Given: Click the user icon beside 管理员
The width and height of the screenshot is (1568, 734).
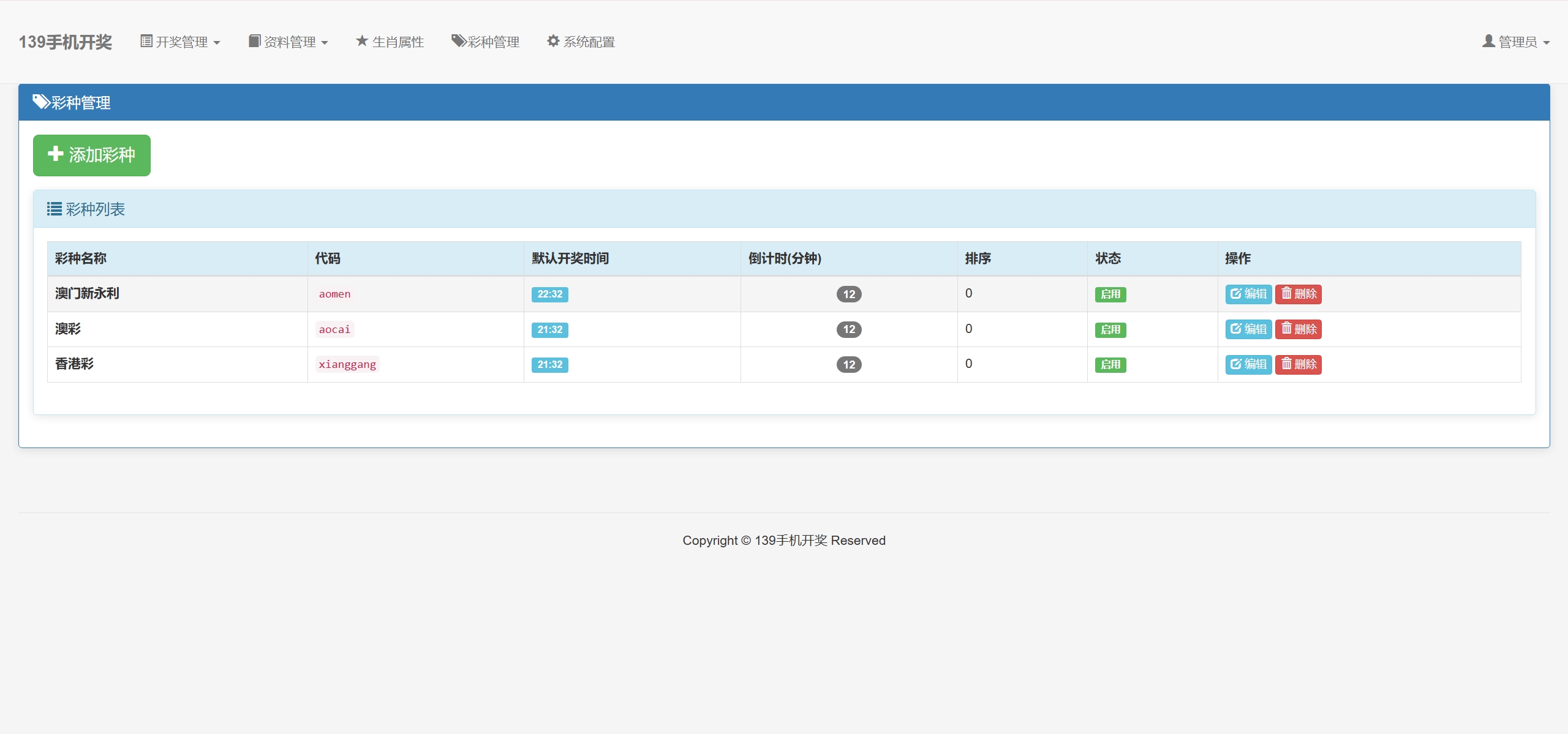Looking at the screenshot, I should pyautogui.click(x=1488, y=41).
